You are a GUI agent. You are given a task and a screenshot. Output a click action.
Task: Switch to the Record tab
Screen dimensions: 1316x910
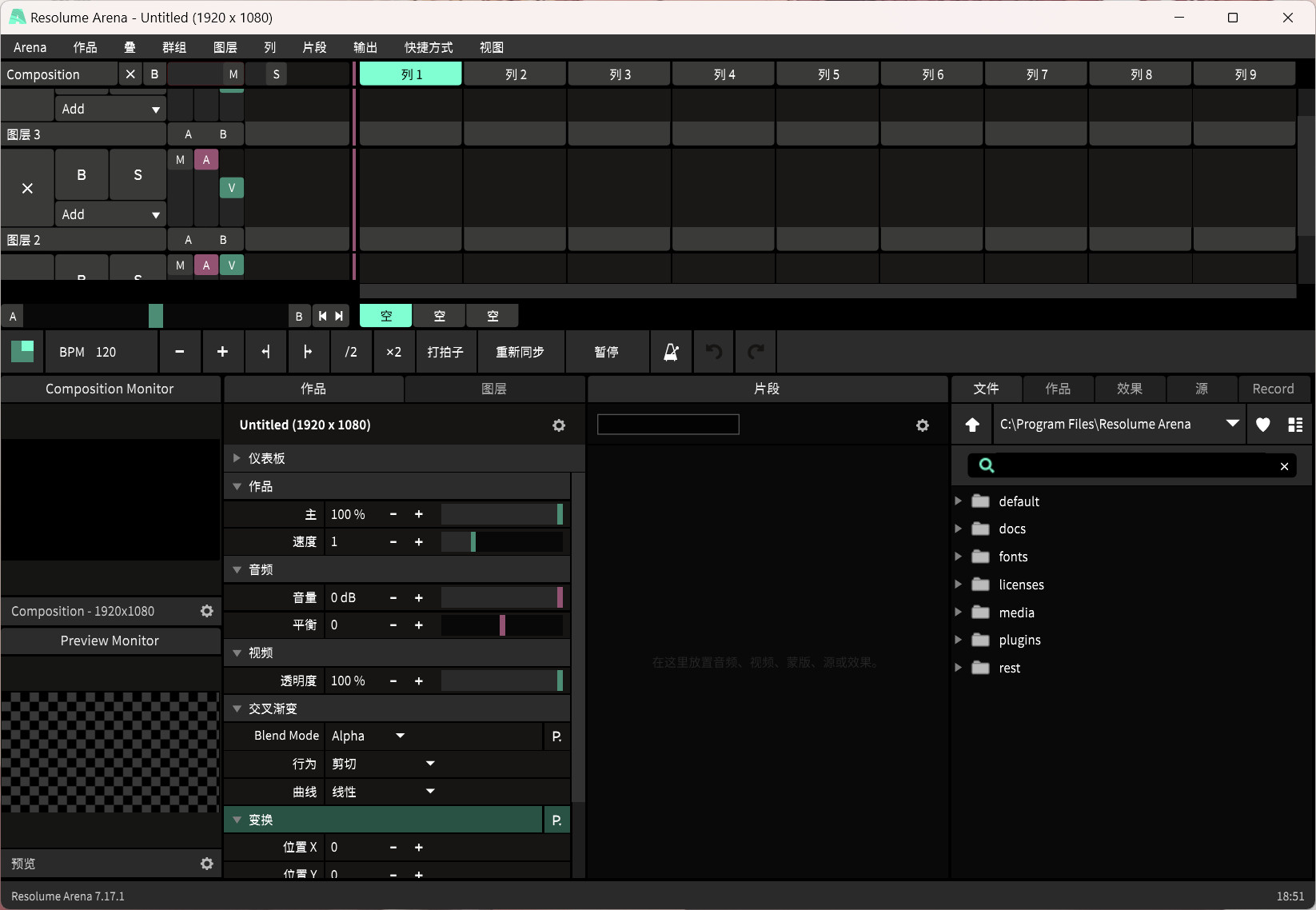tap(1273, 389)
